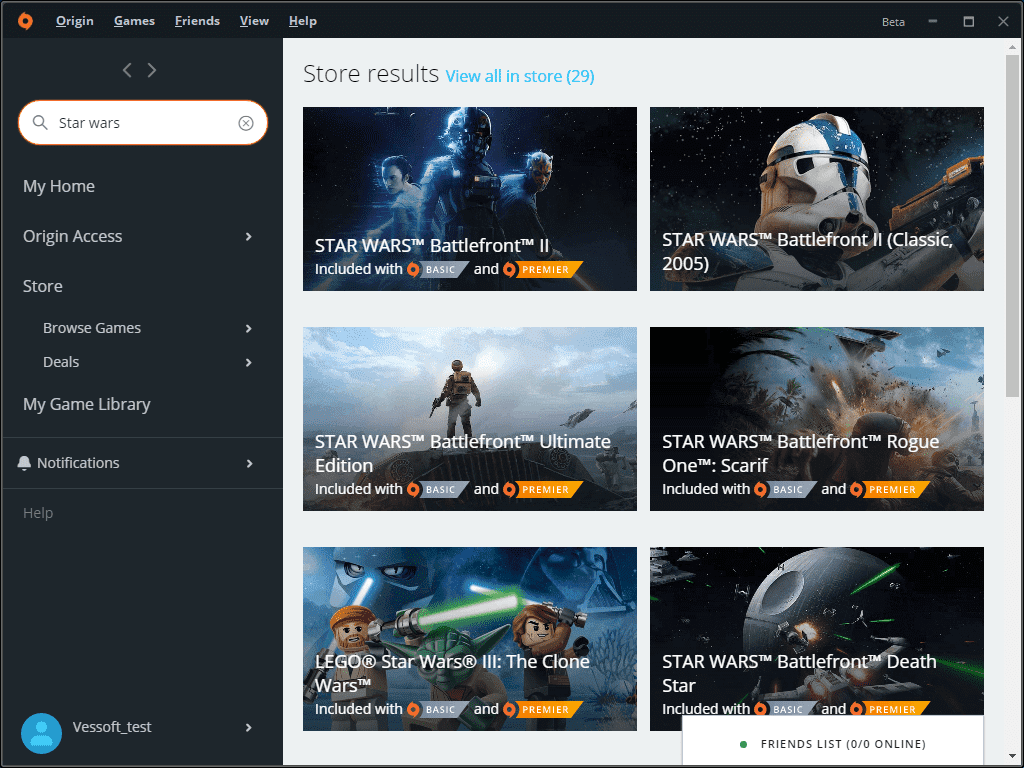The image size is (1024, 768).
Task: Click the Store results heading
Action: point(371,74)
